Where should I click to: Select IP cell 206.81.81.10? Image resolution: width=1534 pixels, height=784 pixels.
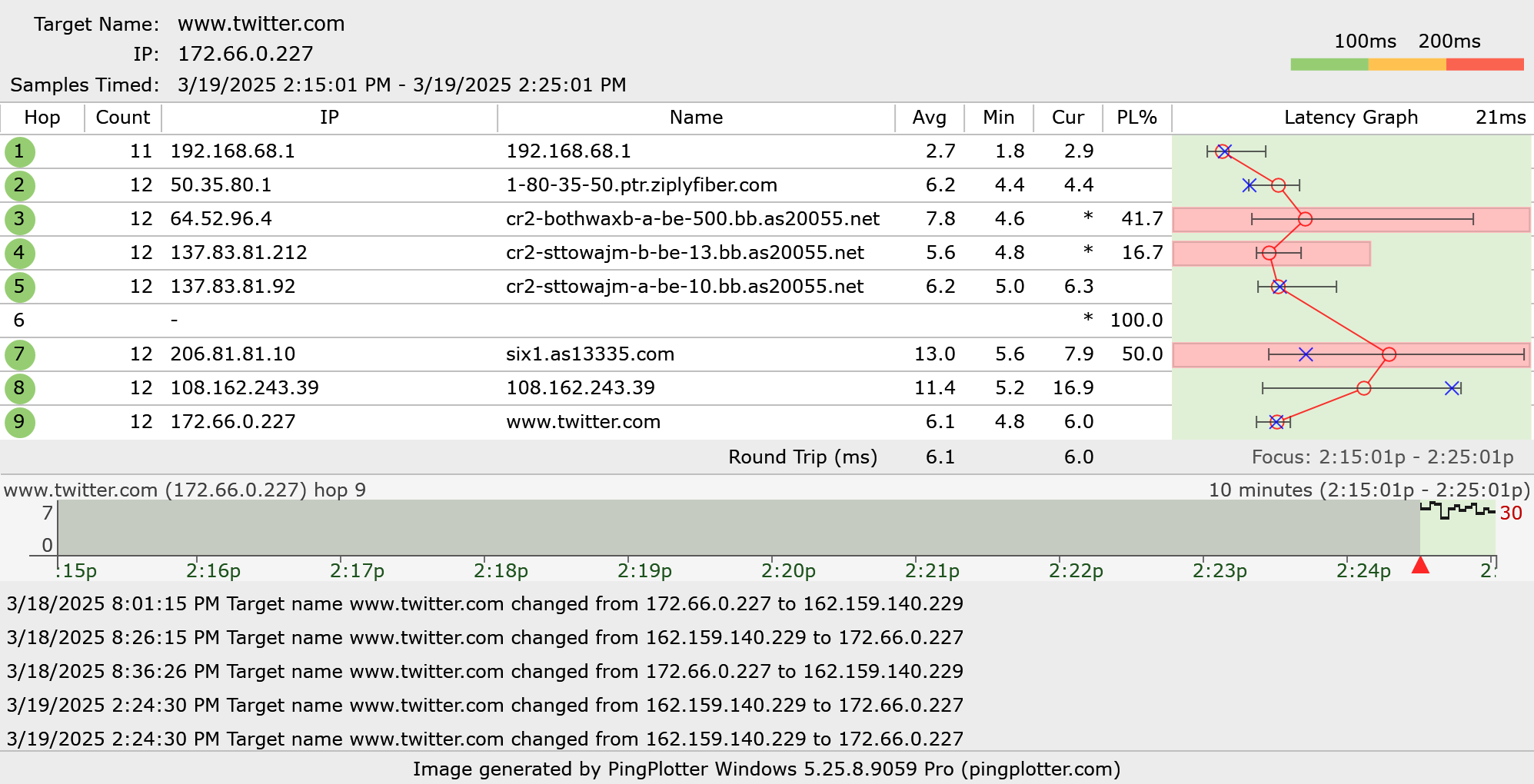tap(233, 354)
